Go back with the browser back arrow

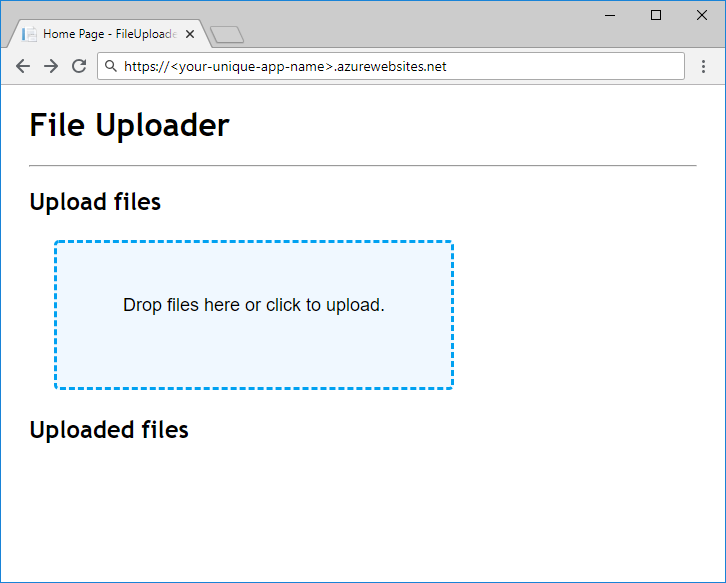(23, 66)
